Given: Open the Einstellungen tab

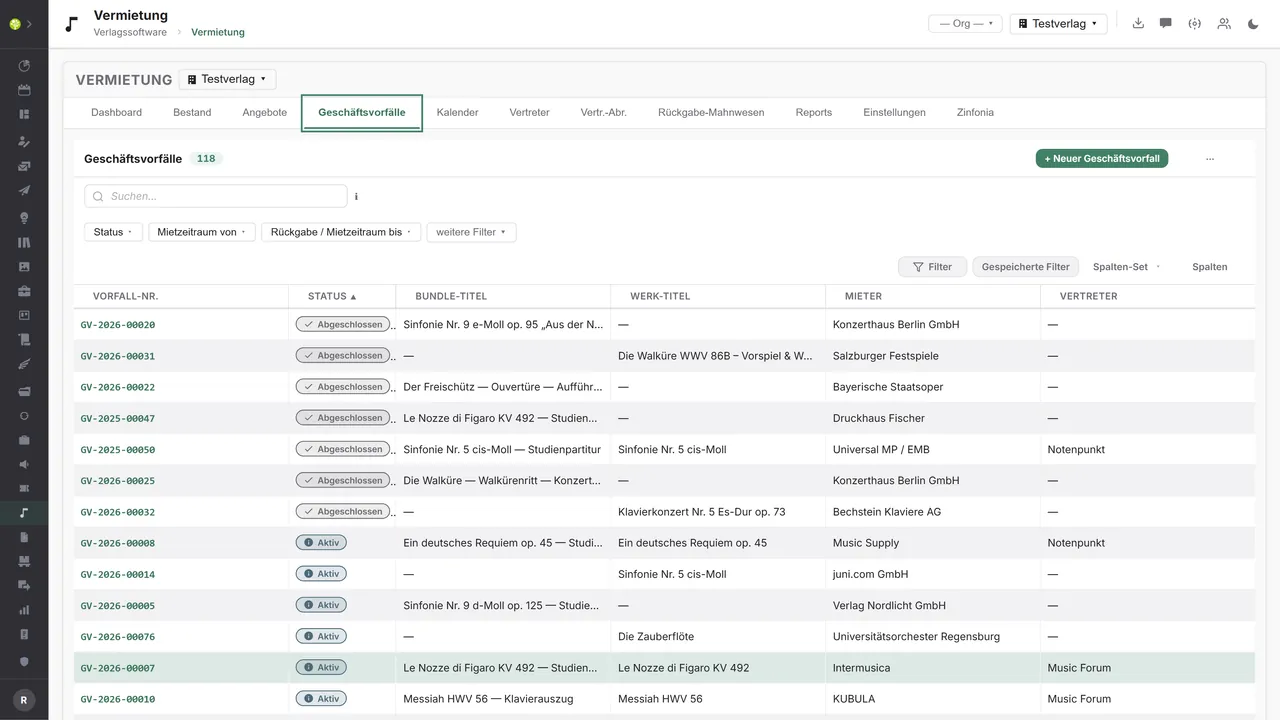Looking at the screenshot, I should pos(895,112).
